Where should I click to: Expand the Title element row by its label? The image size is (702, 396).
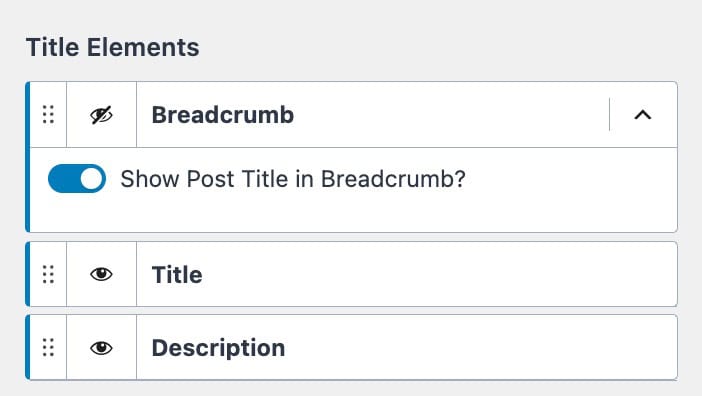[177, 275]
